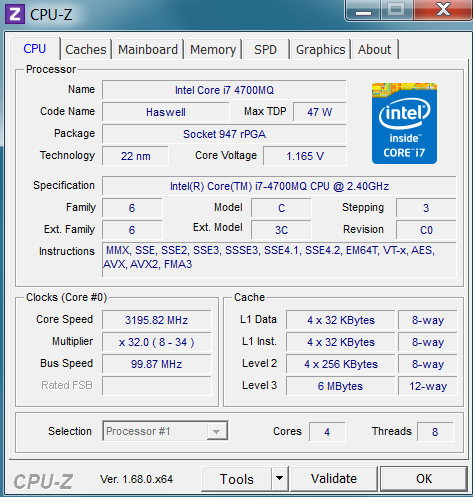
Task: Click the Bus Speed value 99.87 MHz
Action: point(157,364)
